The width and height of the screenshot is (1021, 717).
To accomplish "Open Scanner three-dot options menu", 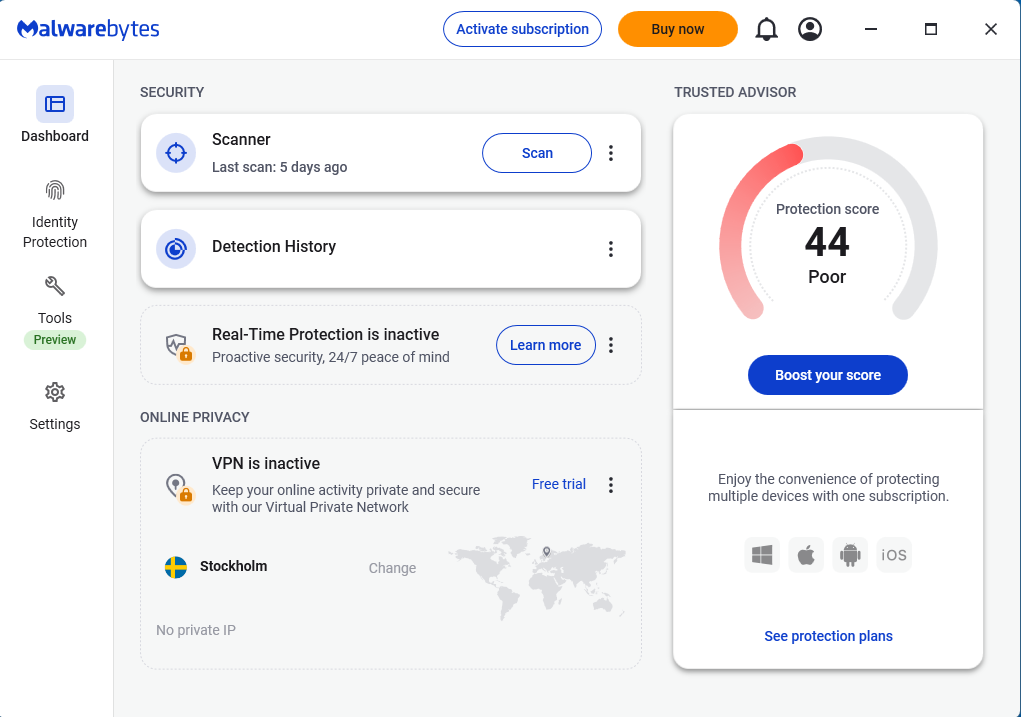I will point(611,153).
